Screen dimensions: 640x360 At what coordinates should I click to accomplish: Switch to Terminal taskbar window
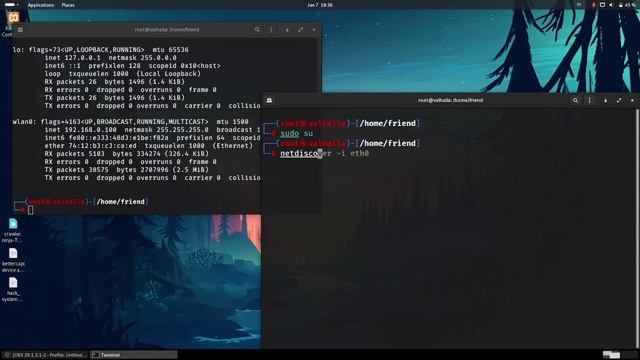click(x=134, y=355)
